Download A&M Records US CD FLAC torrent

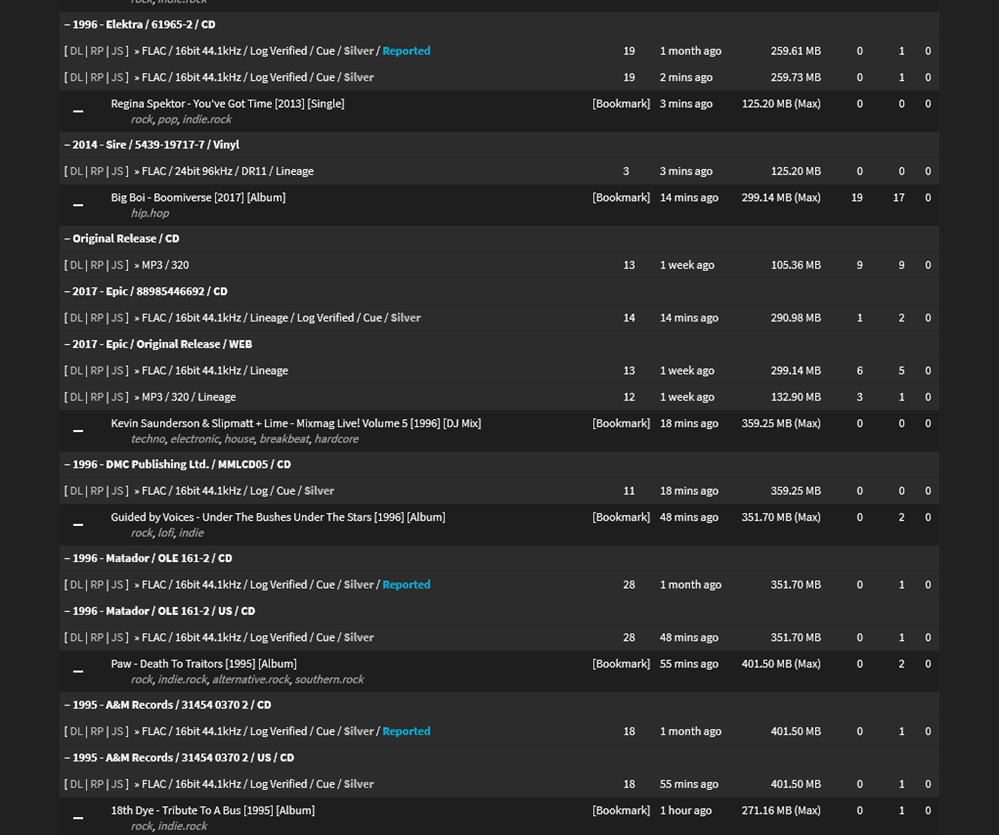76,784
